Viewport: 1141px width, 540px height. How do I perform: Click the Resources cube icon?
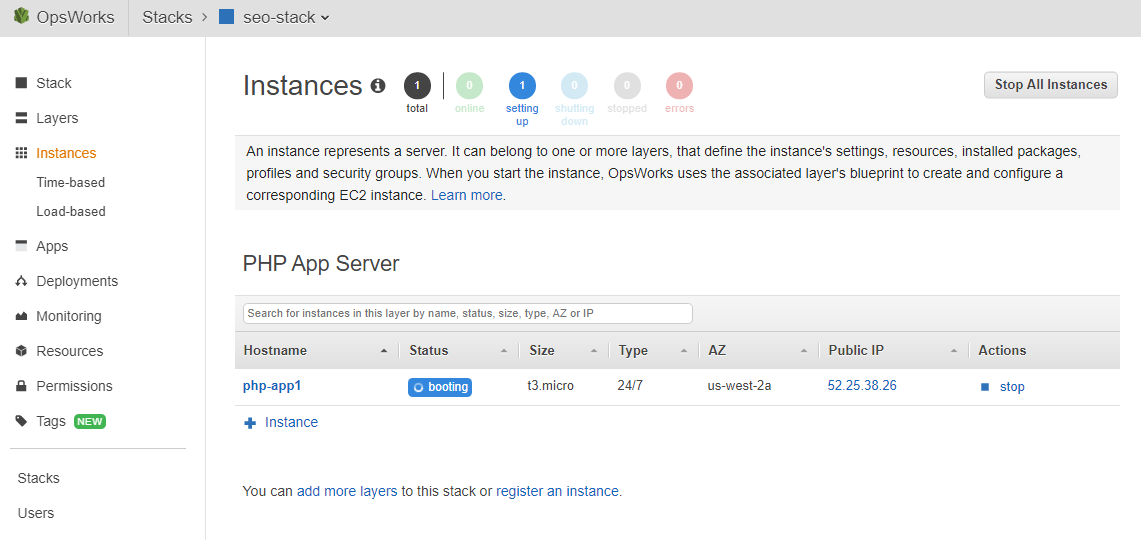21,351
